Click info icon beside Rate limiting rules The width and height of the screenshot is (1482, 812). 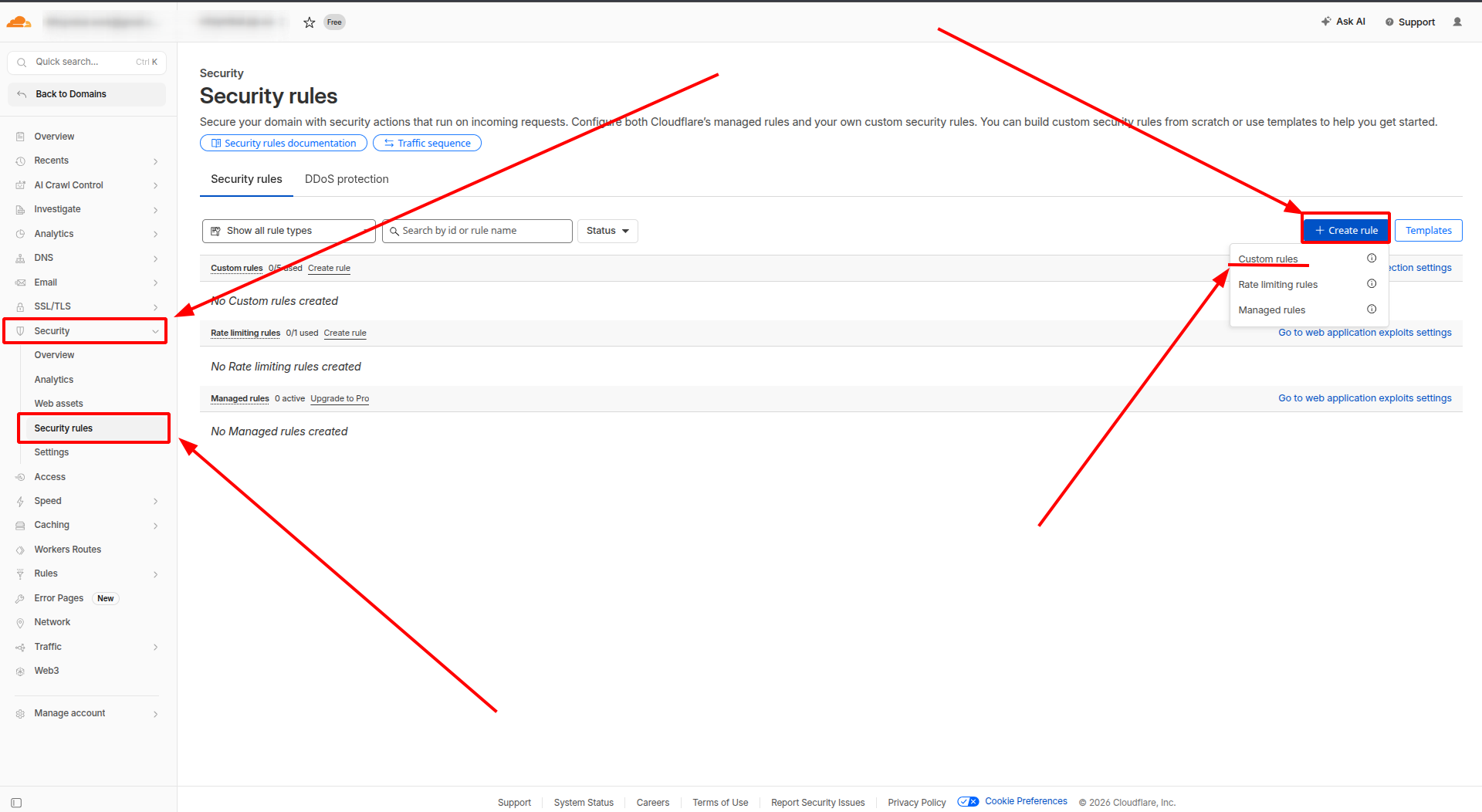1372,284
